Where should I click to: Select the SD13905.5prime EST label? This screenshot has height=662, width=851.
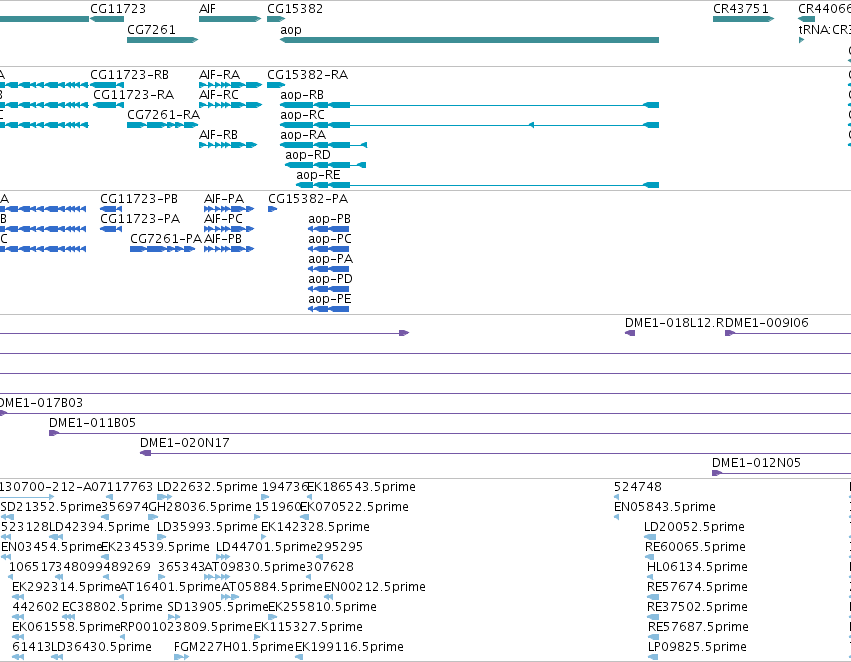[218, 607]
